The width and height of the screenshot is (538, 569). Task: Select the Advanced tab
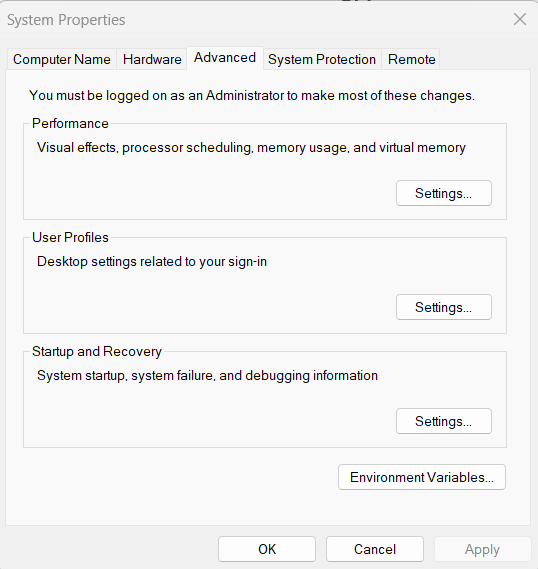pos(225,58)
